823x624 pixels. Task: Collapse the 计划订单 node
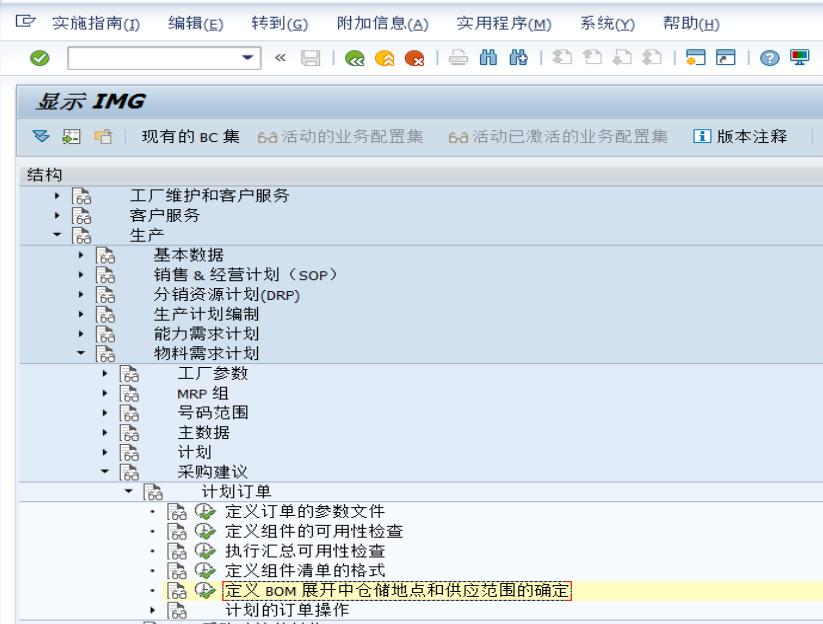click(129, 492)
